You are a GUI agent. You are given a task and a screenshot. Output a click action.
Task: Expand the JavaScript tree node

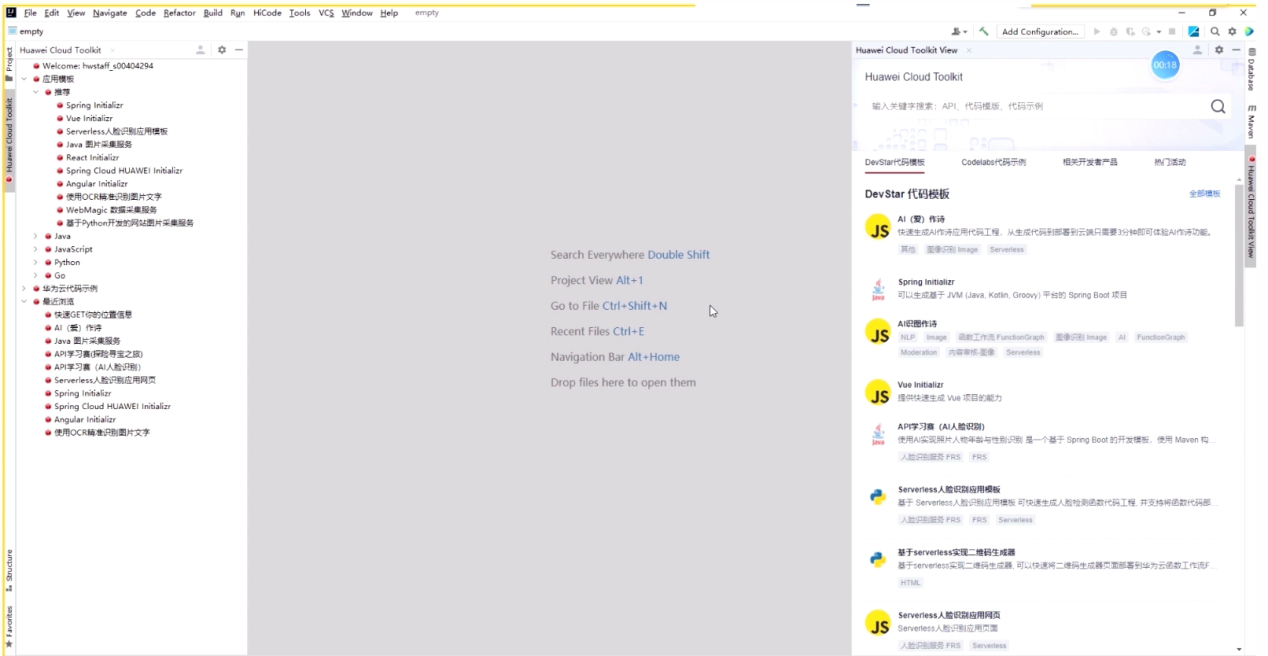point(36,249)
